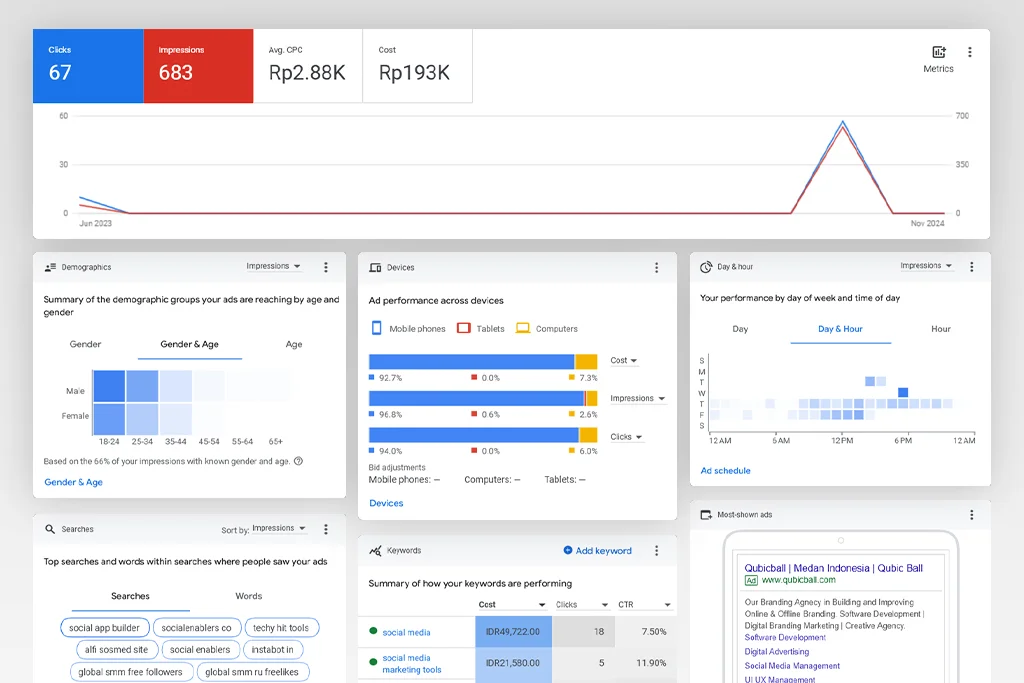The image size is (1024, 683).
Task: Open overview chart three-dot menu
Action: click(x=969, y=52)
